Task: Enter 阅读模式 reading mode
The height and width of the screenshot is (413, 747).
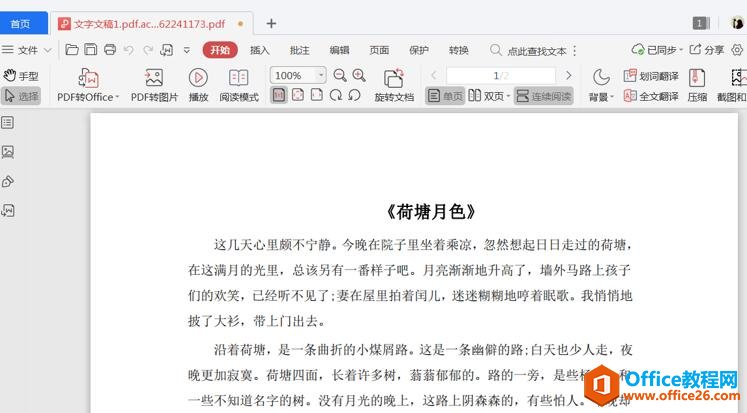Action: pyautogui.click(x=239, y=85)
